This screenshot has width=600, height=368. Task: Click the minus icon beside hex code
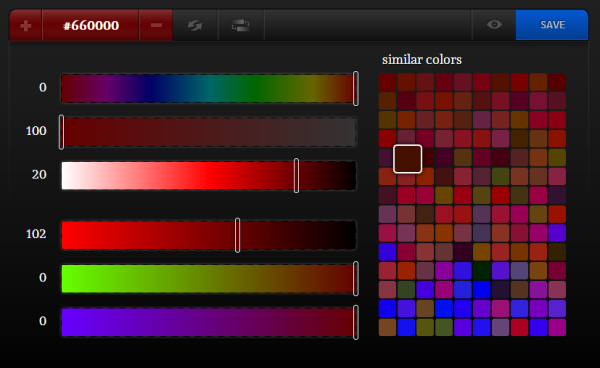click(156, 26)
